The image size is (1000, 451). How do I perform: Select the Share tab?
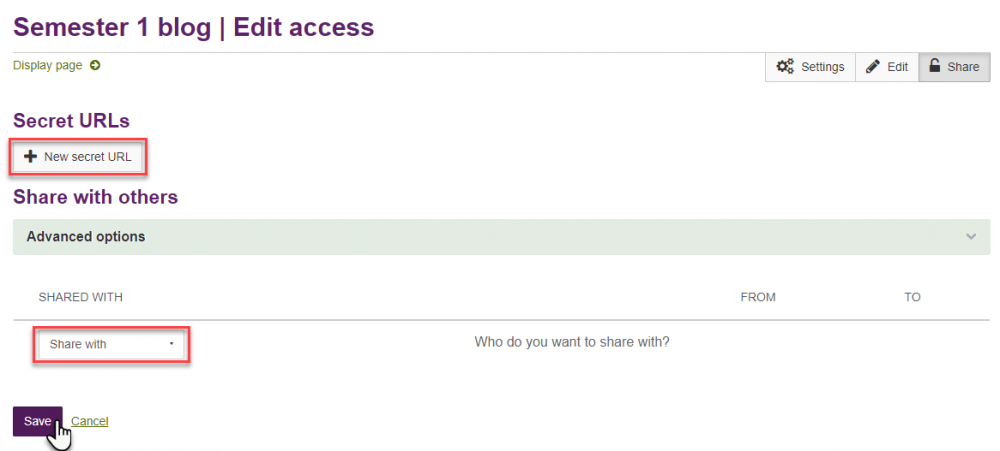tap(954, 67)
